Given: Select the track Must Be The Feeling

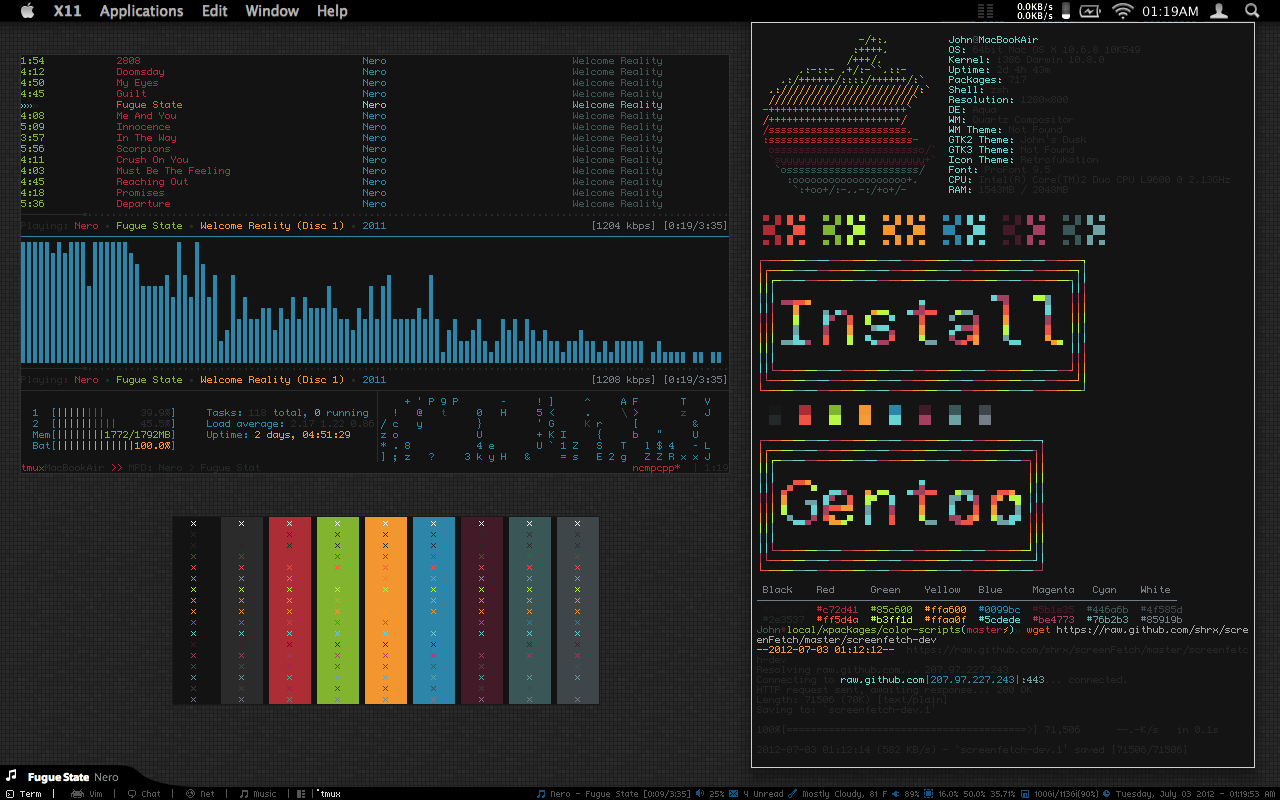Looking at the screenshot, I should (172, 171).
